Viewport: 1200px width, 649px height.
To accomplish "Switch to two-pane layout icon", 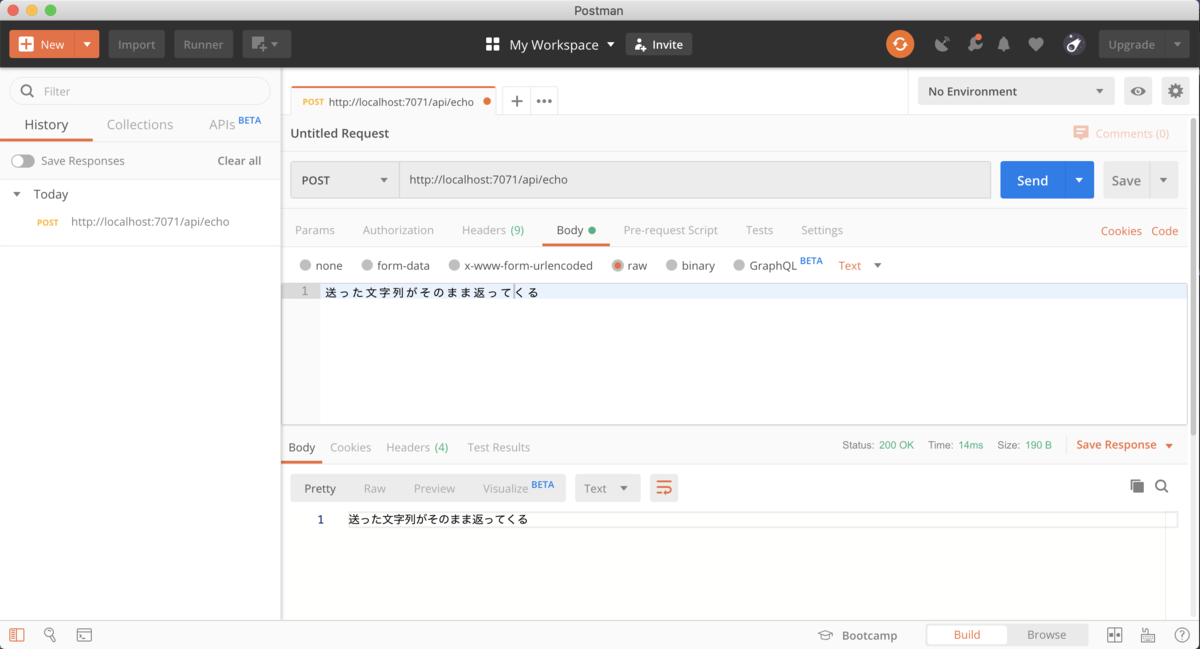I will (x=1115, y=635).
